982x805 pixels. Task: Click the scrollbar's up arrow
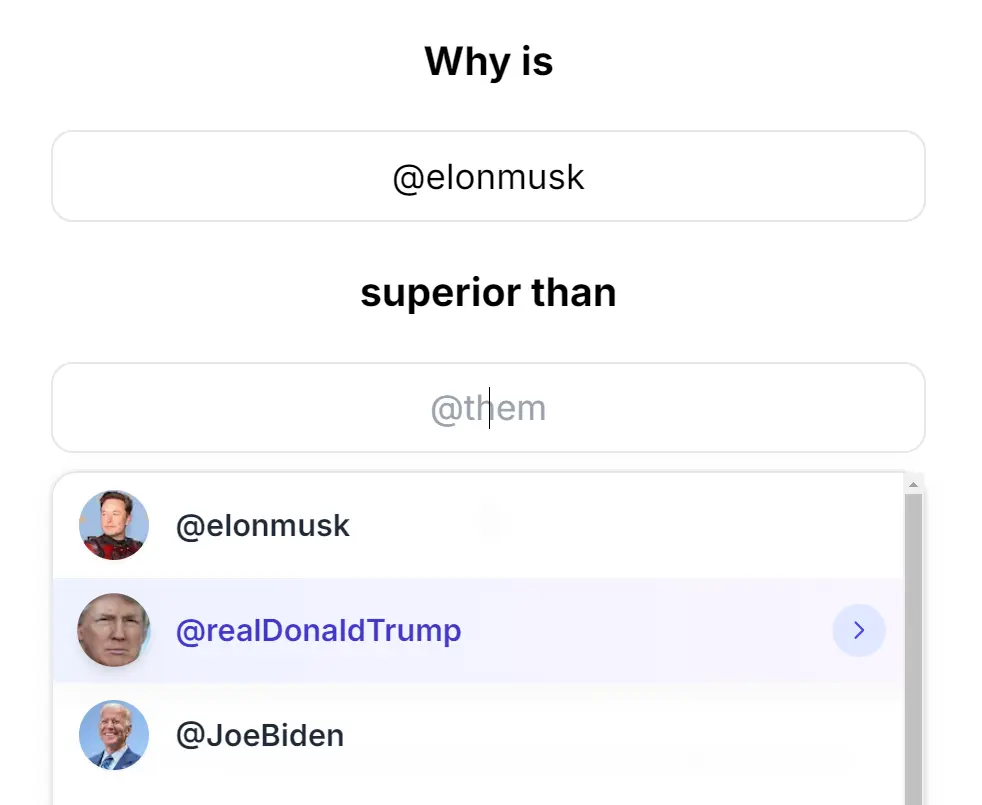pos(912,485)
